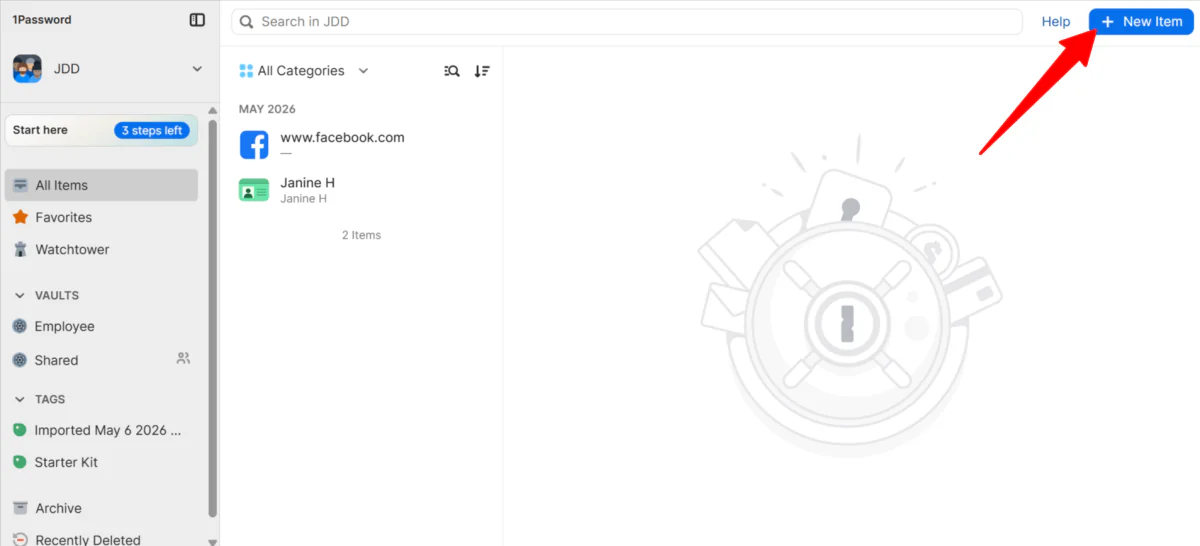Click the Employee vault icon
Viewport: 1200px width, 546px height.
pyautogui.click(x=19, y=326)
